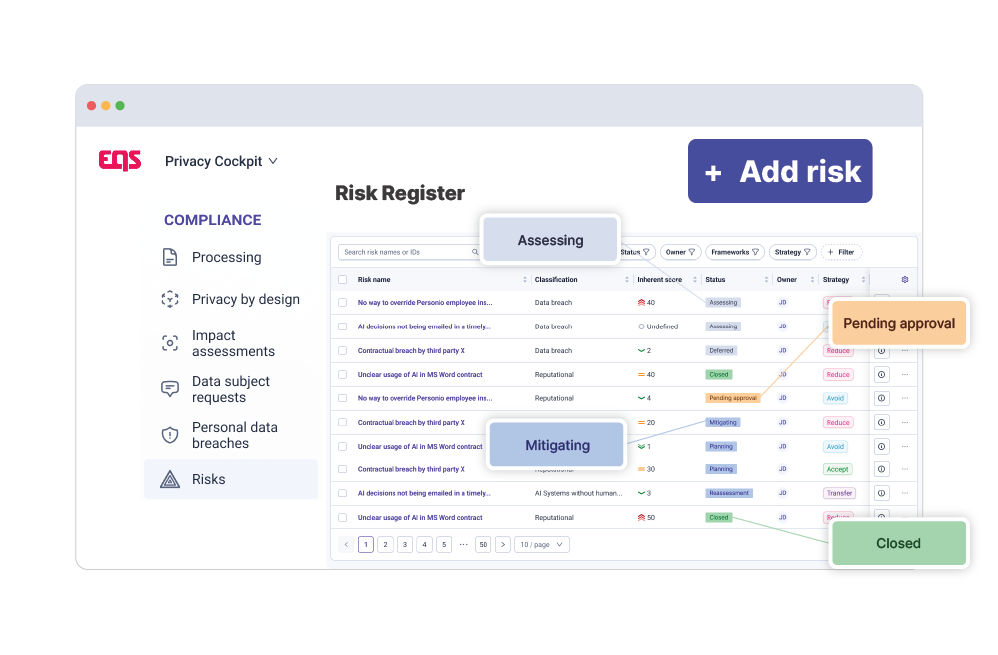Go to page 3 in pagination

405,545
